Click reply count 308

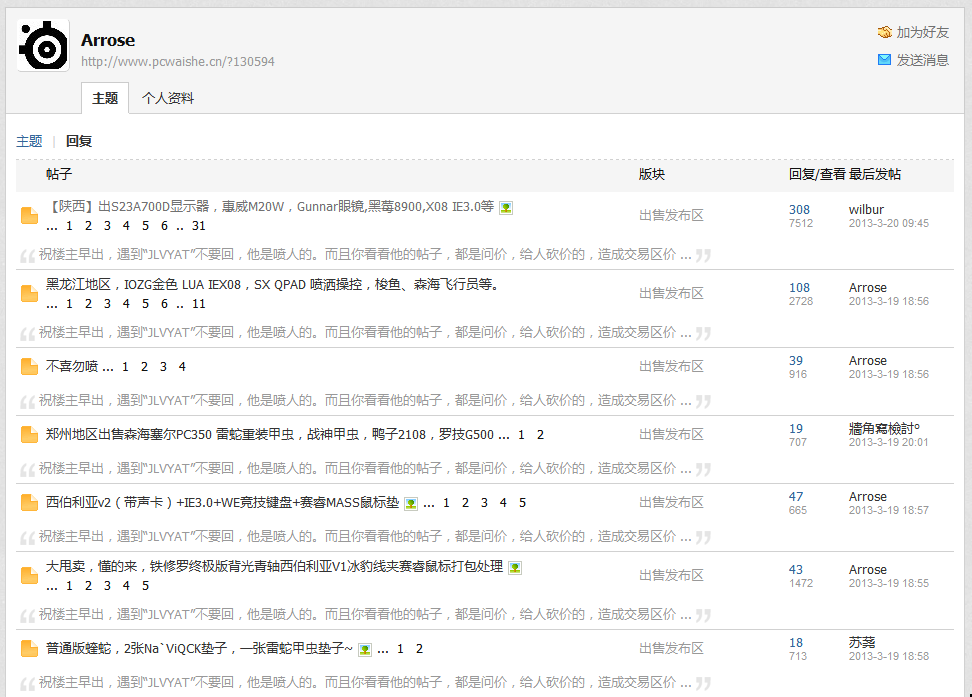pyautogui.click(x=799, y=210)
